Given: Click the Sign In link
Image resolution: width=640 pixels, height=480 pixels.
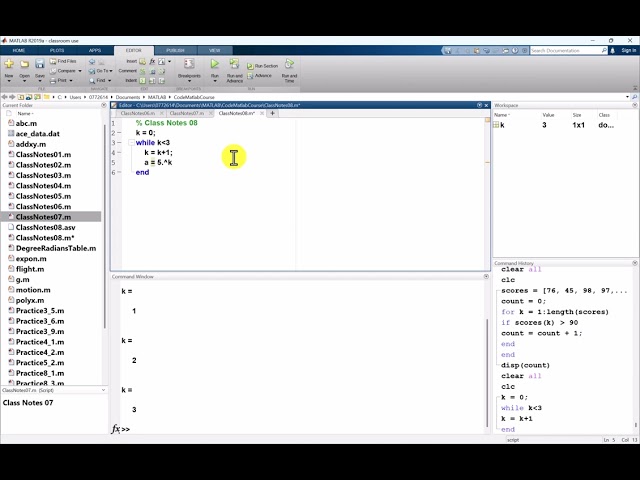Looking at the screenshot, I should 629,50.
